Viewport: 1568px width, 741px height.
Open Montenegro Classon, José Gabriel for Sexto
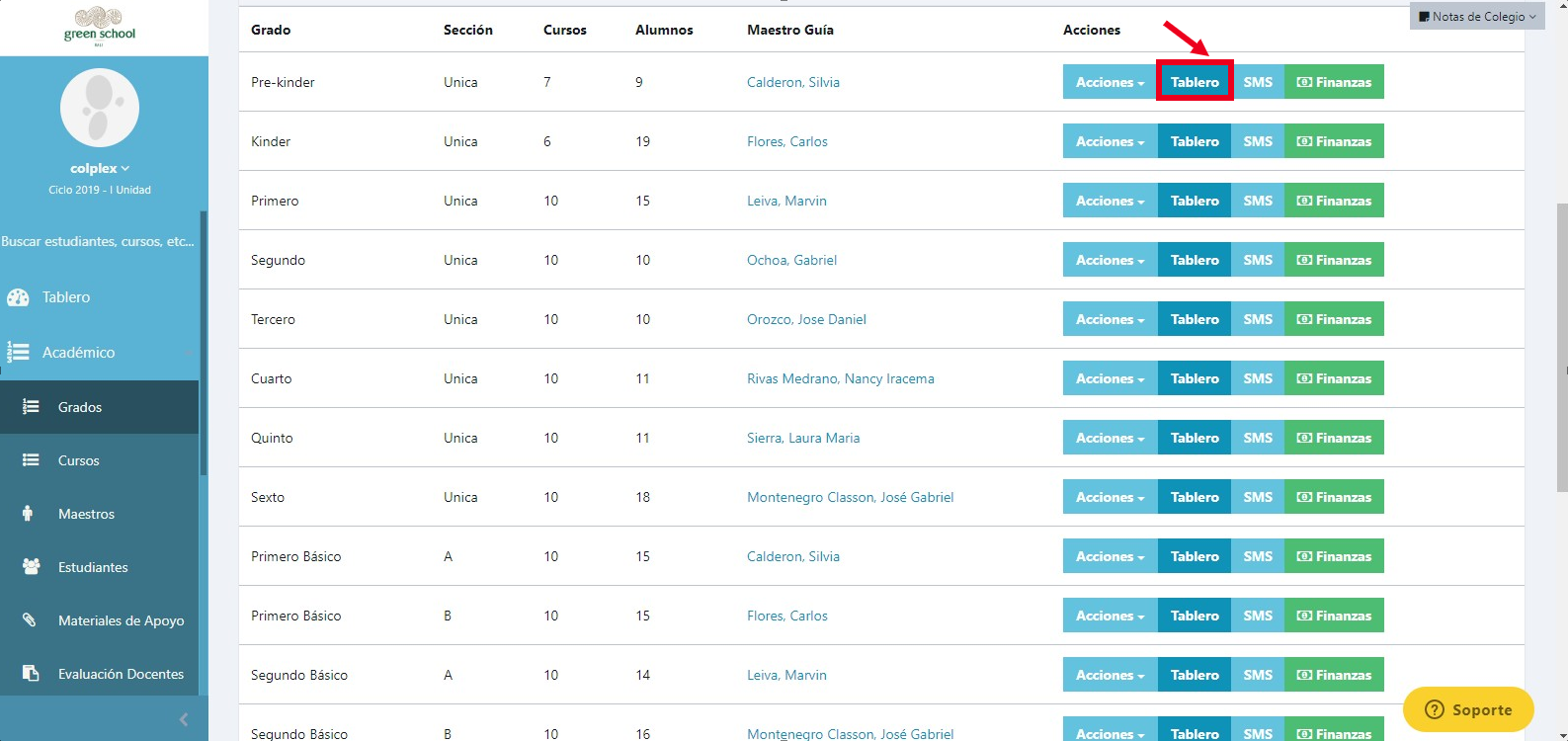[851, 497]
